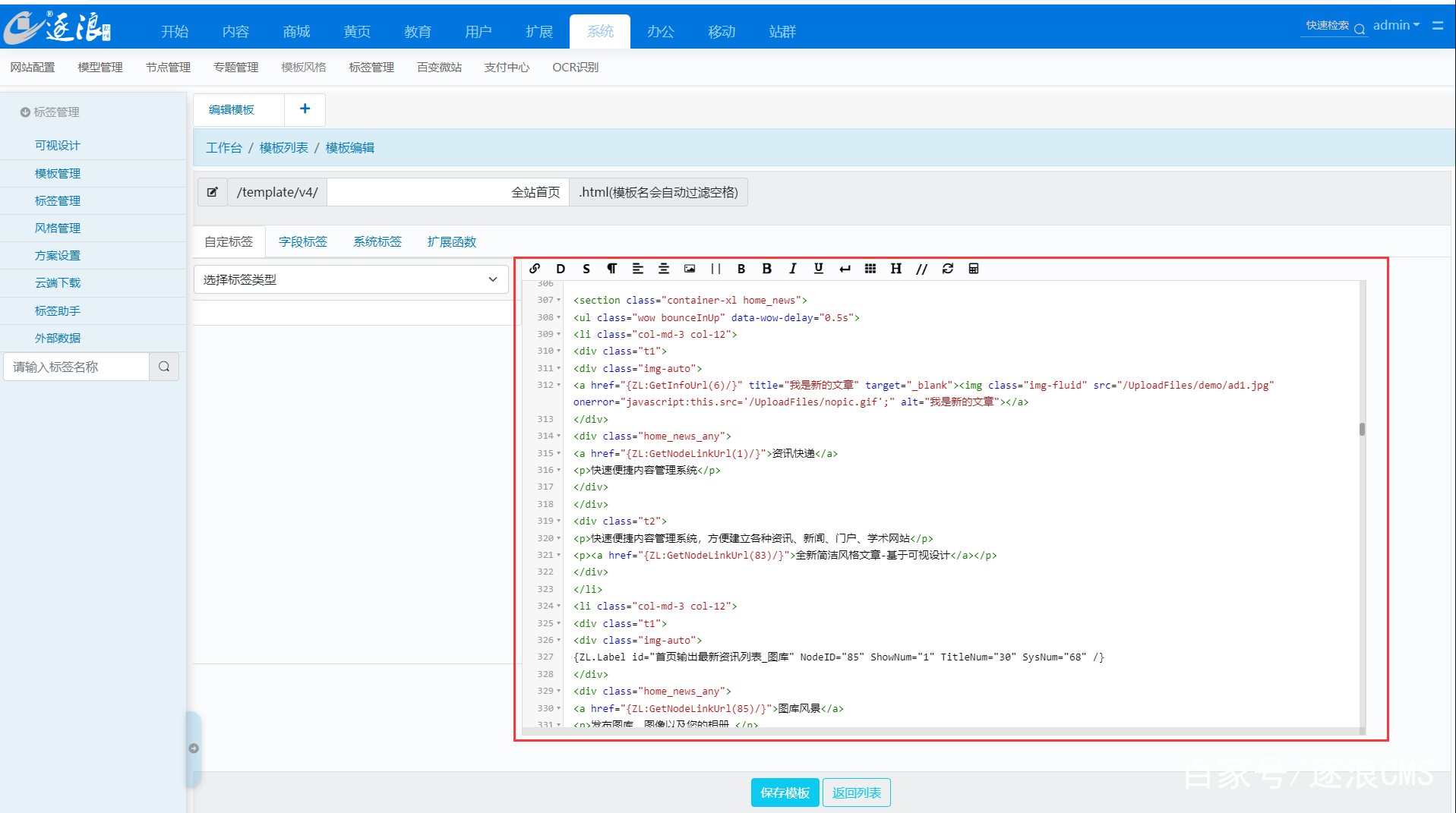
Task: Click the 保存模板 button
Action: pyautogui.click(x=785, y=793)
